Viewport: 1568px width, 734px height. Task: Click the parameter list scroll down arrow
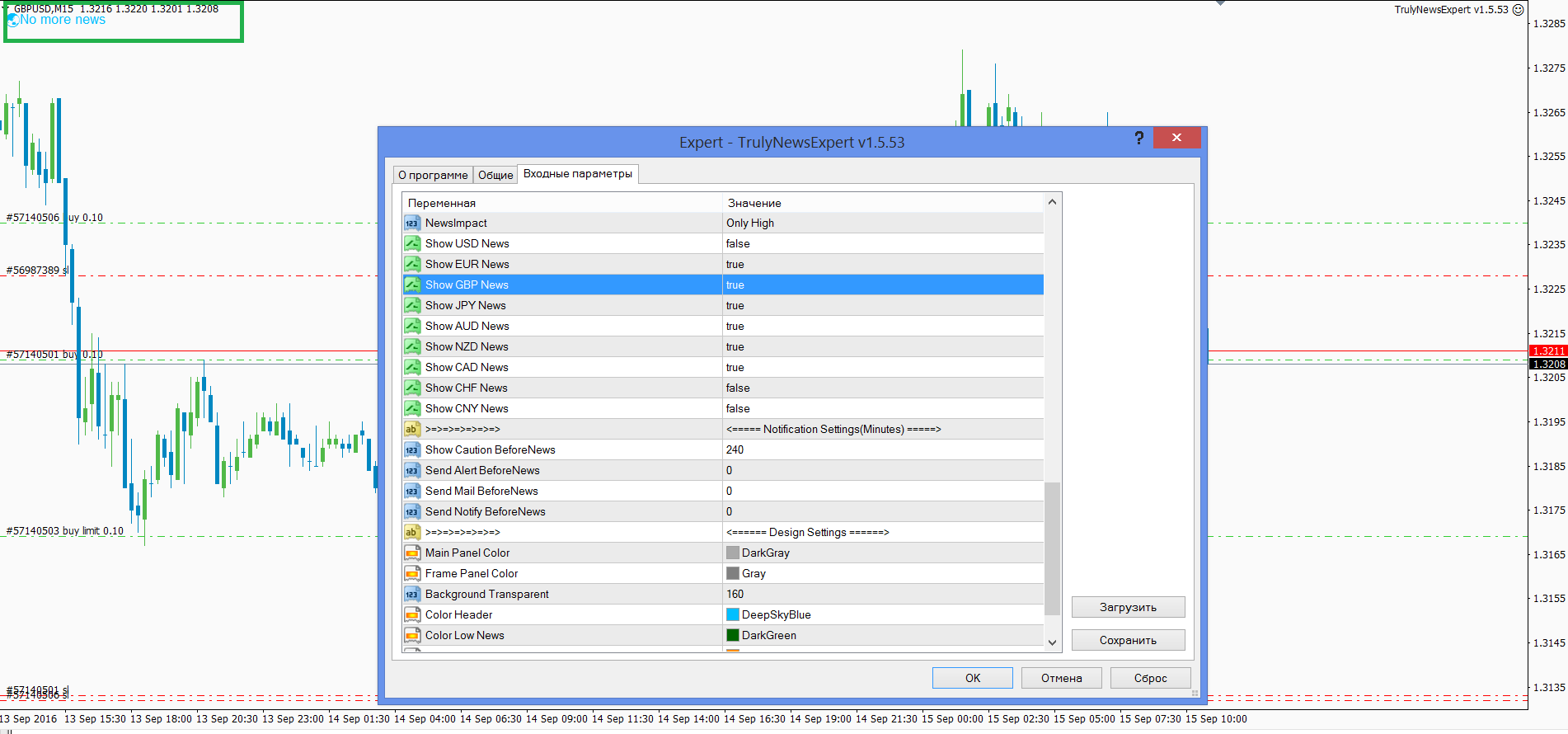[1052, 642]
